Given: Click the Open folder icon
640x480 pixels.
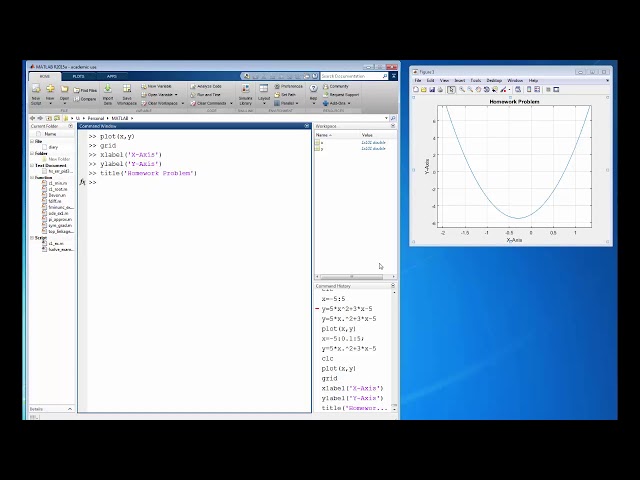Looking at the screenshot, I should (64, 89).
